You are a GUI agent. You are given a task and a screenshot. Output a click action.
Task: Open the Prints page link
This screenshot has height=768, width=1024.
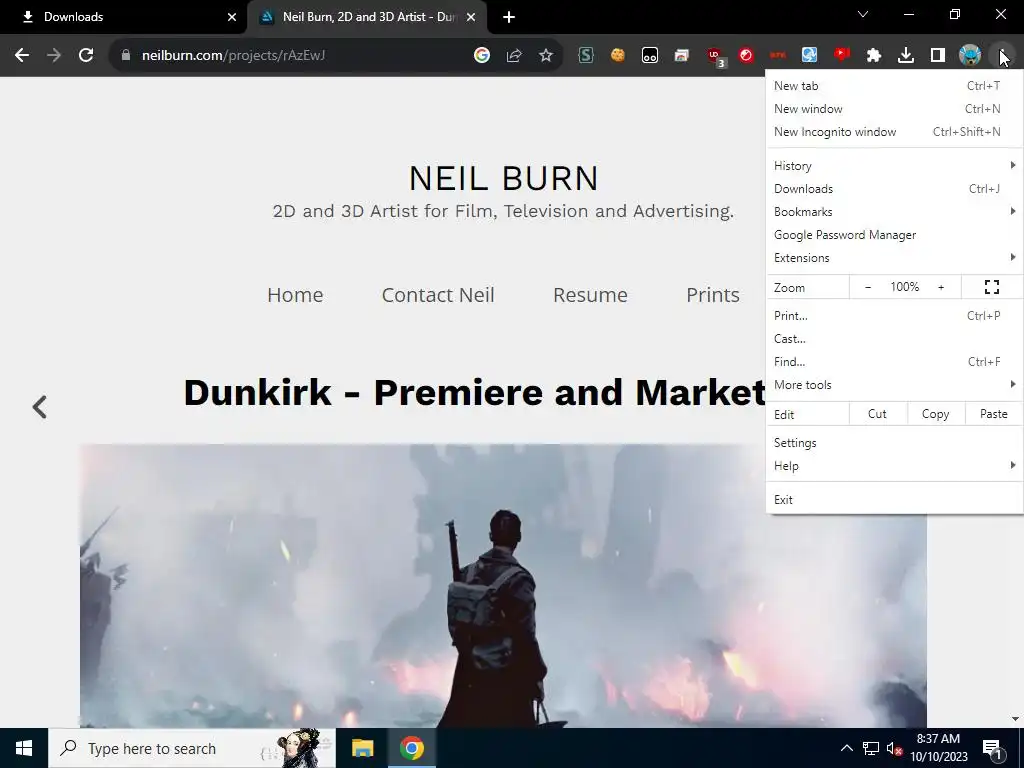[x=713, y=295]
